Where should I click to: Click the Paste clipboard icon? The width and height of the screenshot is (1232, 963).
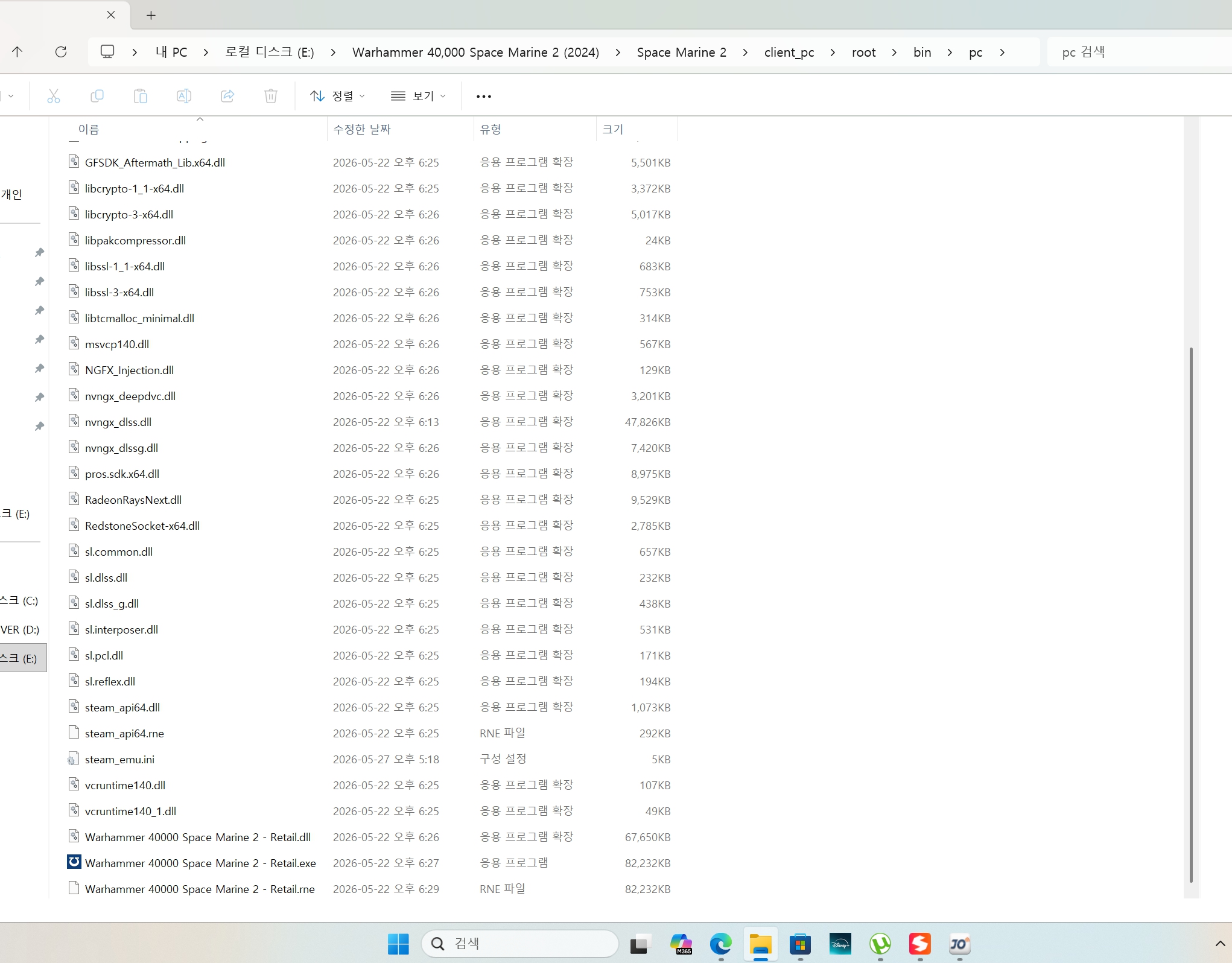(x=141, y=96)
